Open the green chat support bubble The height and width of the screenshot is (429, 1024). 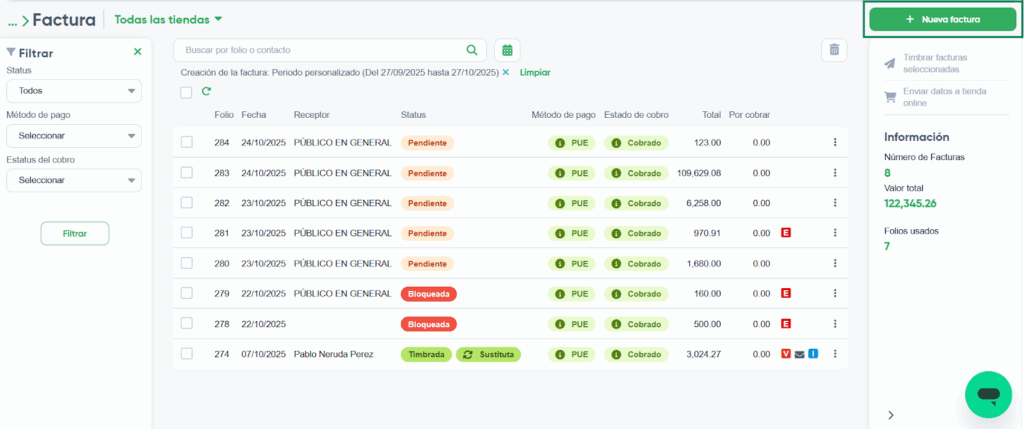coord(988,394)
